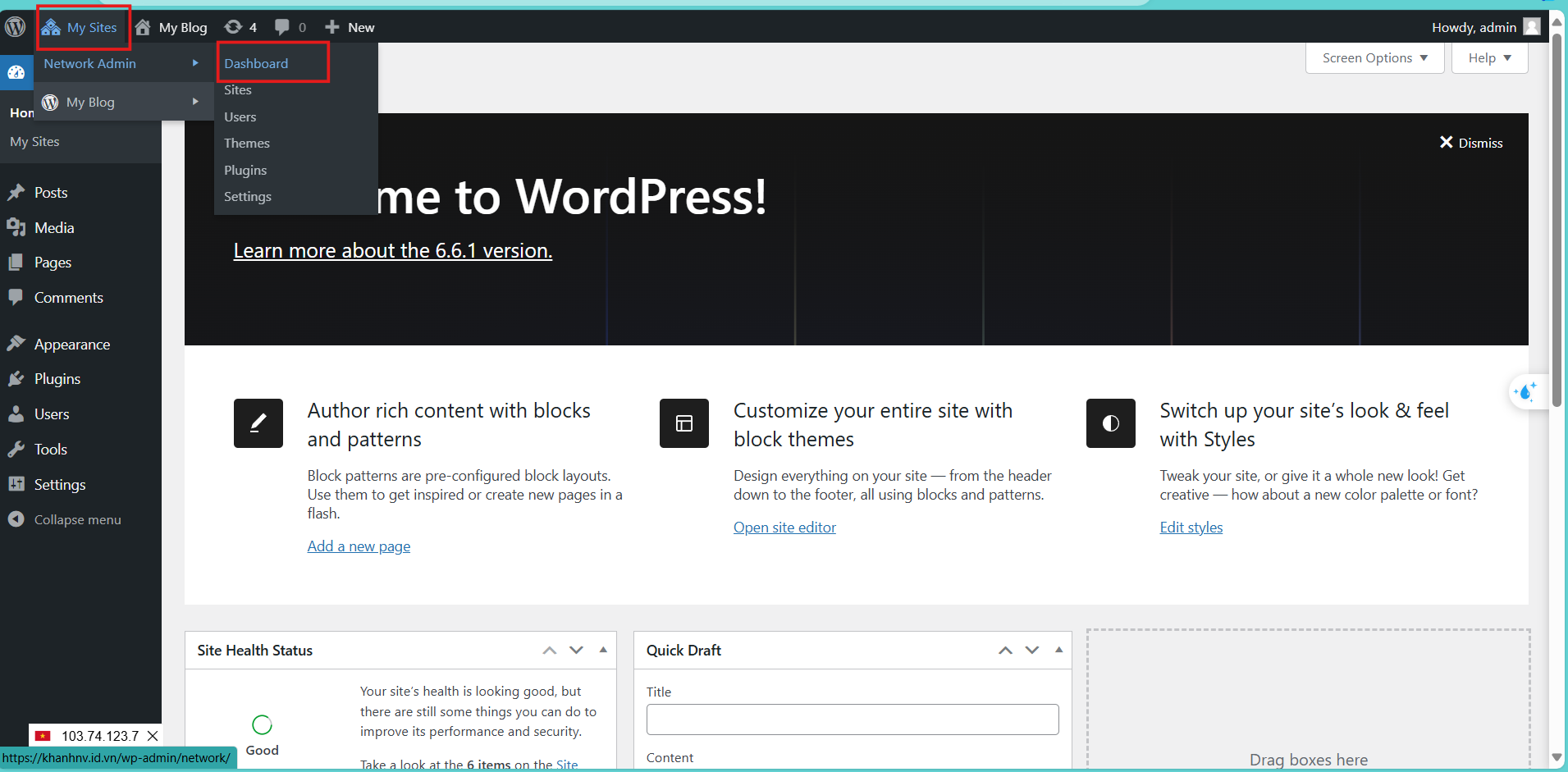The height and width of the screenshot is (772, 1568).
Task: Click the floating water-drop sparkle button
Action: pos(1525,392)
